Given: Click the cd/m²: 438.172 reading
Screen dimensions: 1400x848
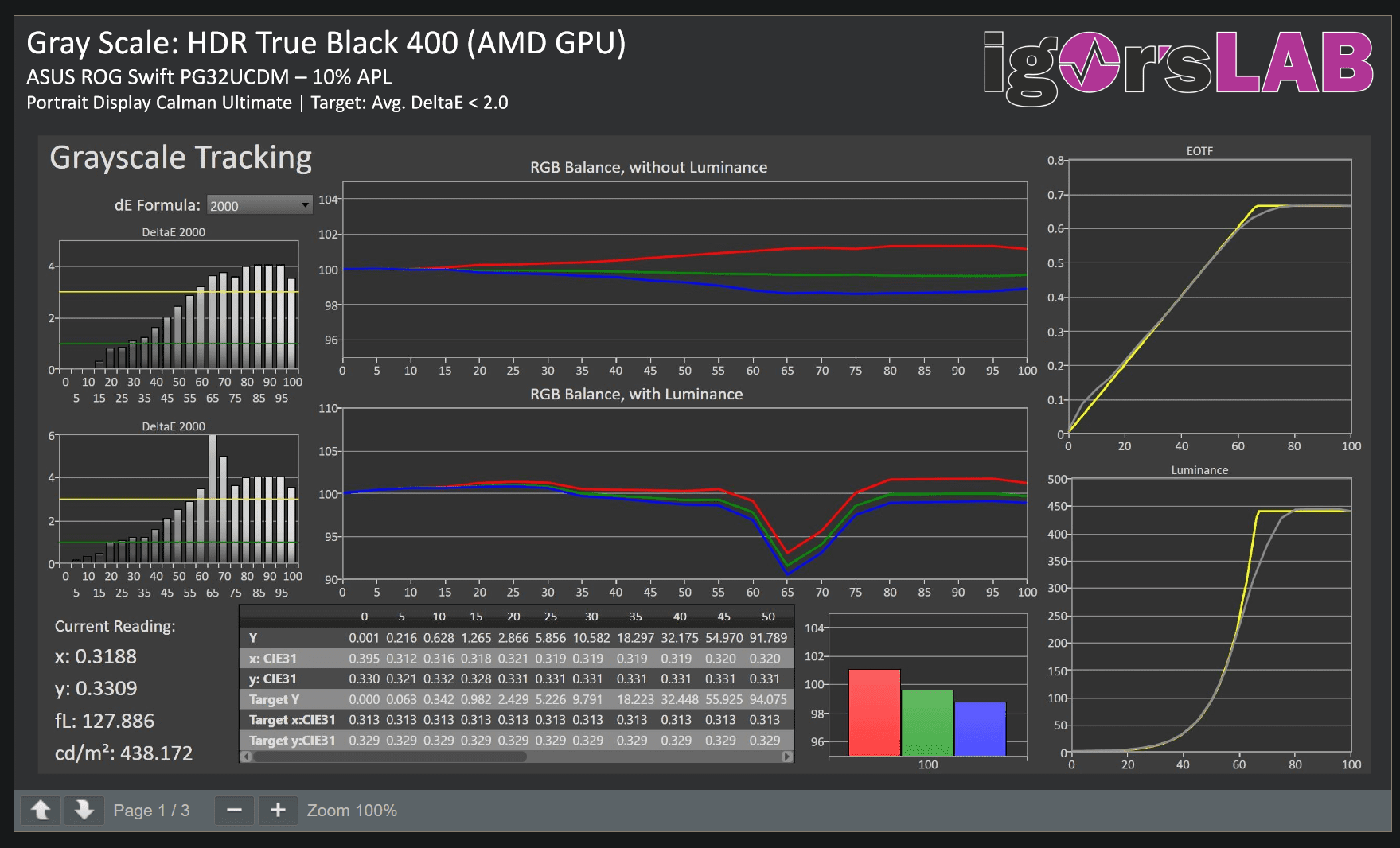Looking at the screenshot, I should (x=123, y=753).
